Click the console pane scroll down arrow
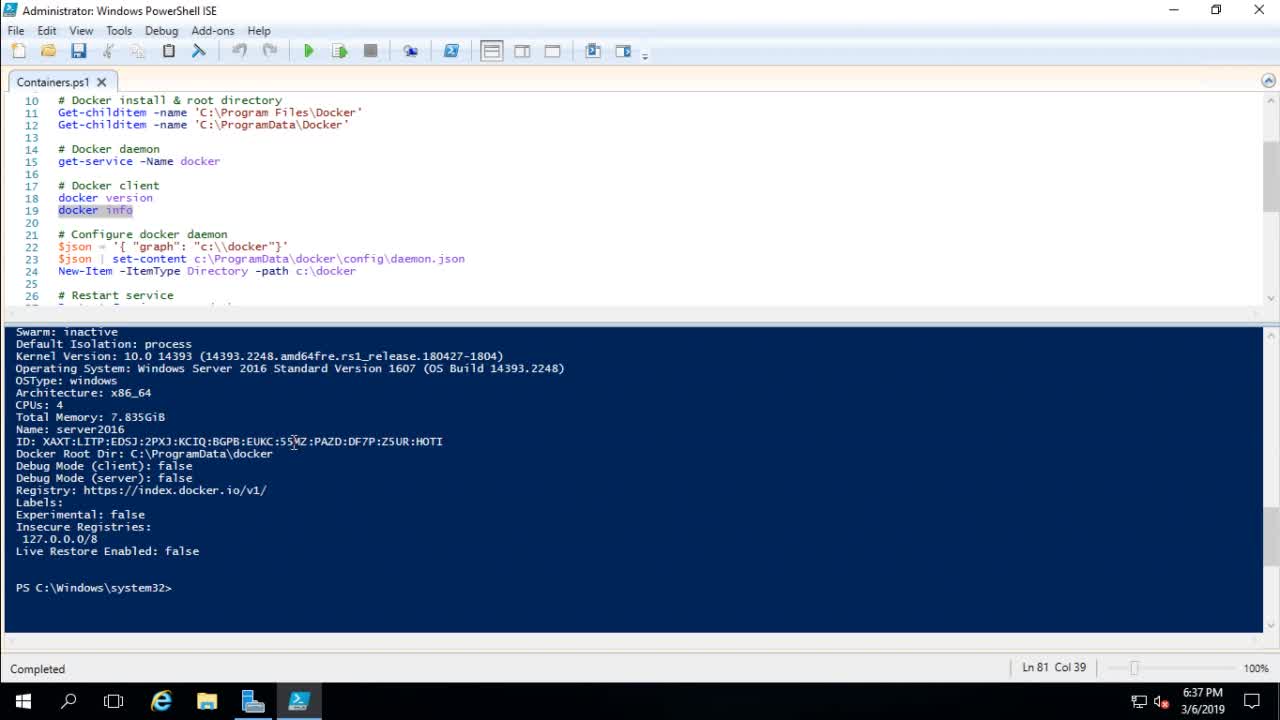 pyautogui.click(x=1271, y=626)
